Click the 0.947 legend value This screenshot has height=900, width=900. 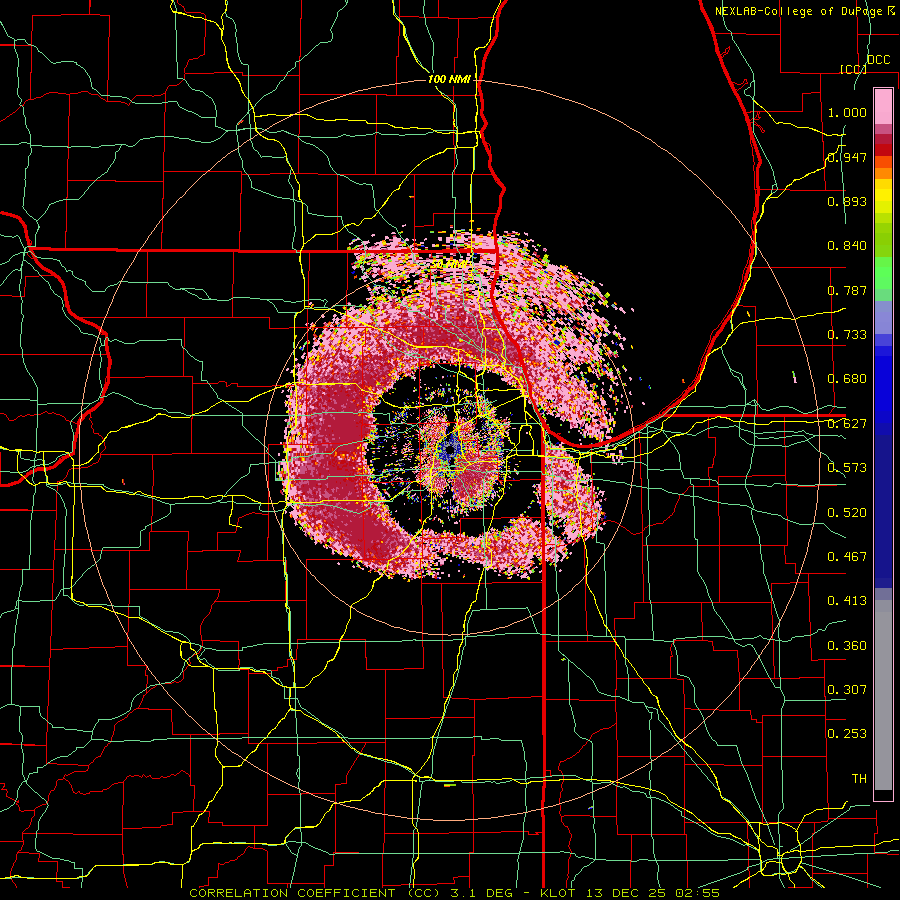pyautogui.click(x=847, y=157)
